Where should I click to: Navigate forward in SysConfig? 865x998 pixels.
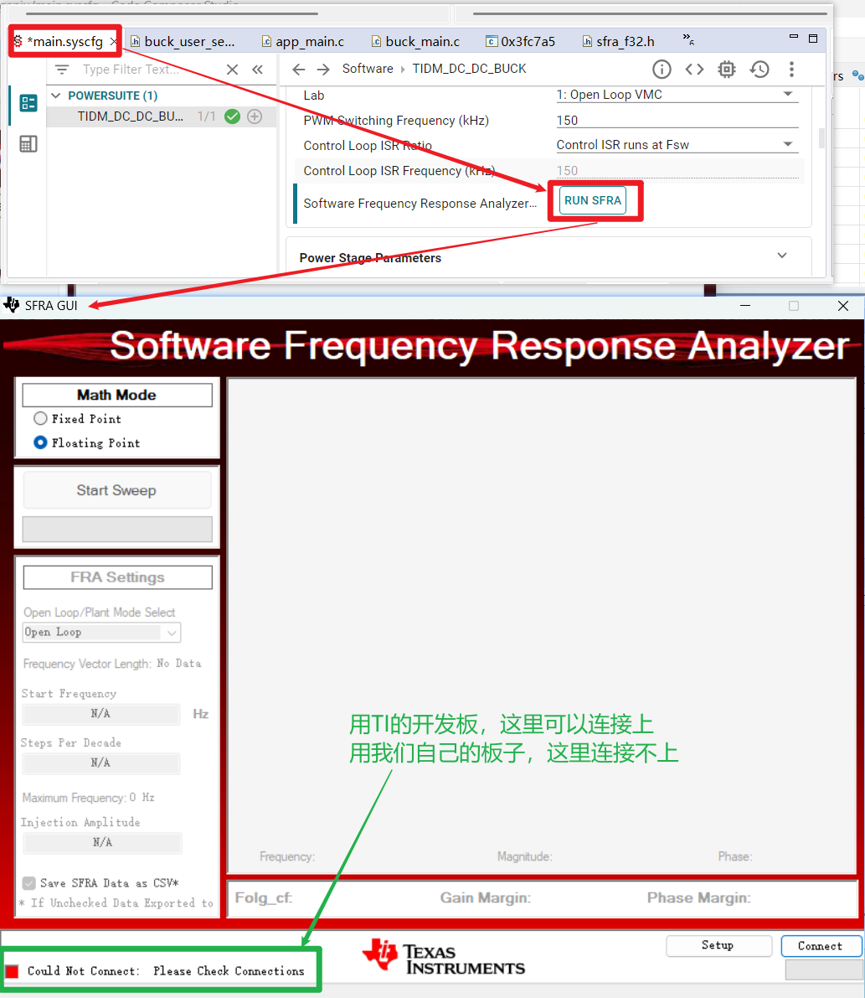(x=323, y=69)
